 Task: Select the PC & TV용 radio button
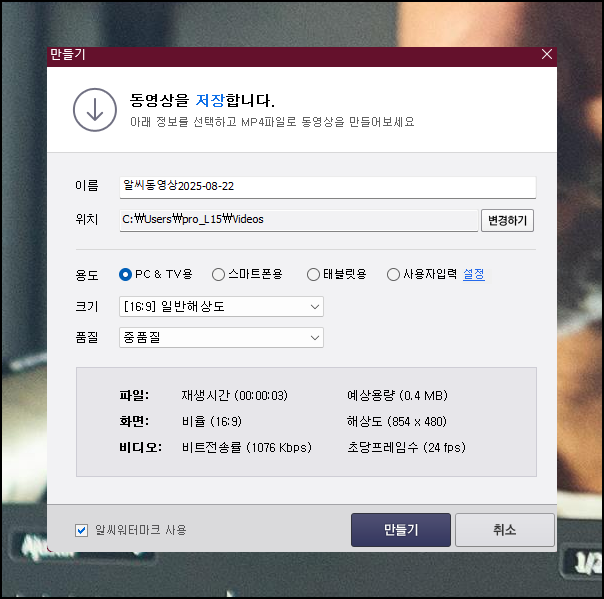tap(126, 274)
